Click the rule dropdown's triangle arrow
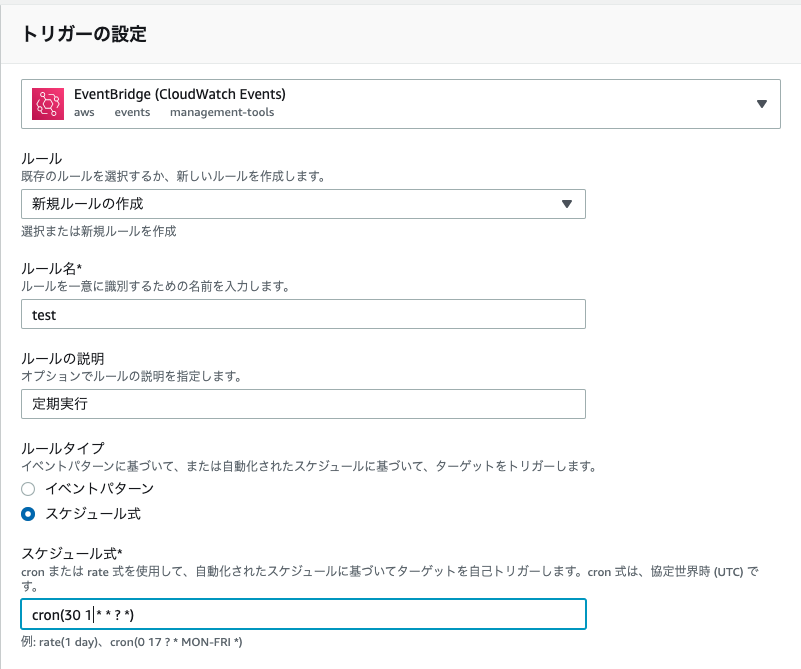Image resolution: width=801 pixels, height=669 pixels. 567,204
